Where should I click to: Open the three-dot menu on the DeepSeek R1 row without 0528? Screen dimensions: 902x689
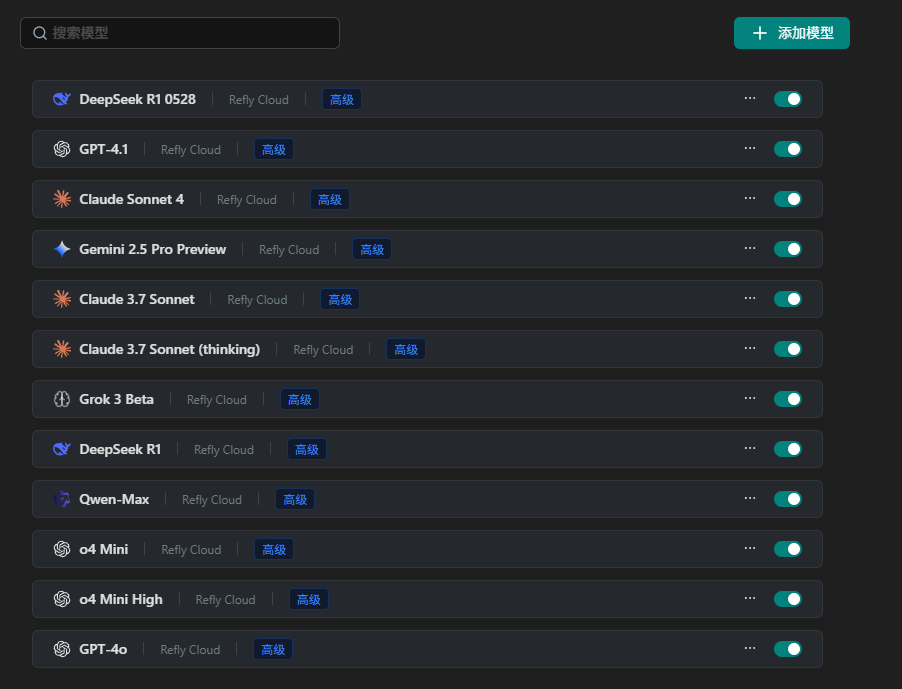pos(750,449)
